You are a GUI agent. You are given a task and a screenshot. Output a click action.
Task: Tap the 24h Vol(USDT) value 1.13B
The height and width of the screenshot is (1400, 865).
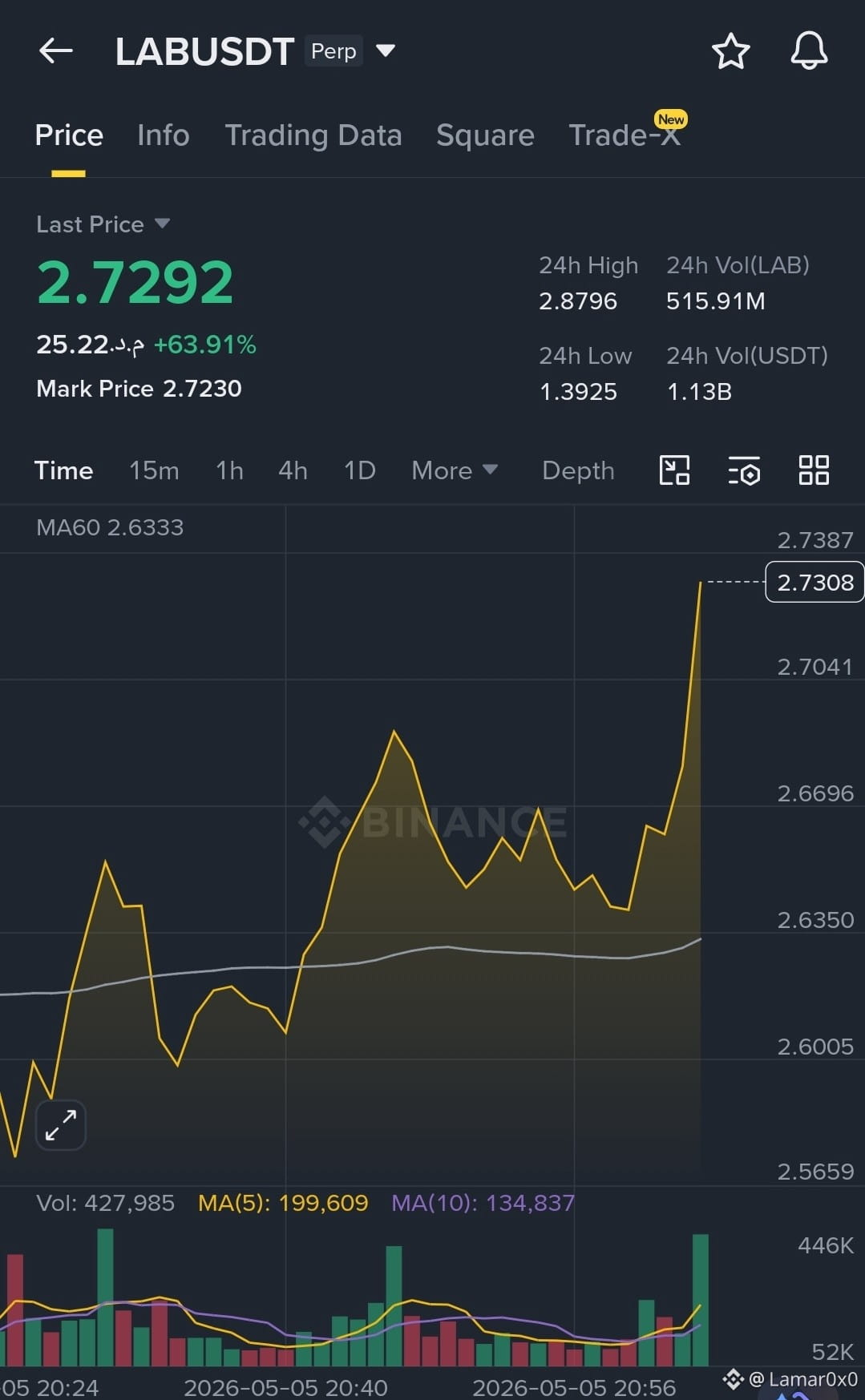tap(699, 392)
